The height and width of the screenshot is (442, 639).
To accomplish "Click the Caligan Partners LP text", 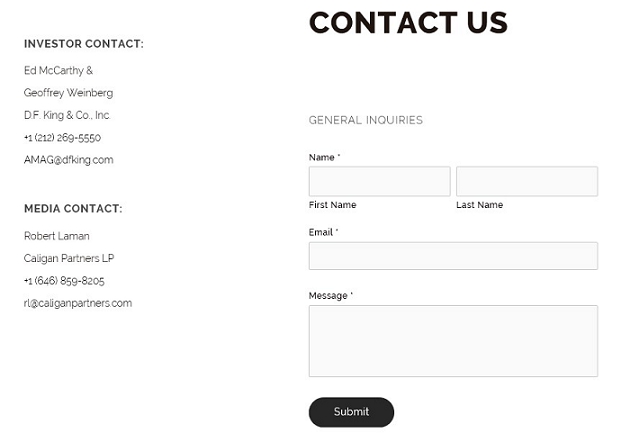I will point(69,259).
